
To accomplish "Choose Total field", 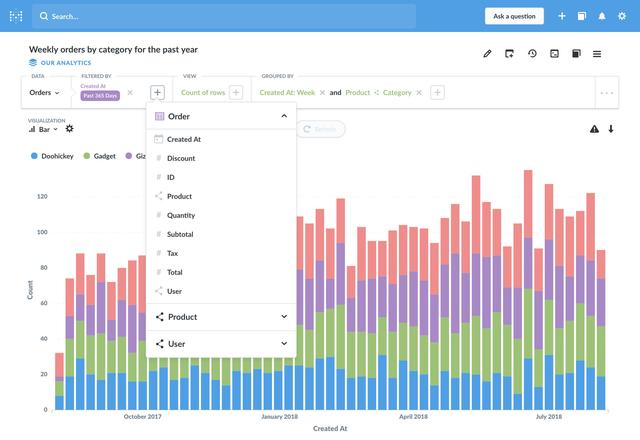I will tap(221, 272).
